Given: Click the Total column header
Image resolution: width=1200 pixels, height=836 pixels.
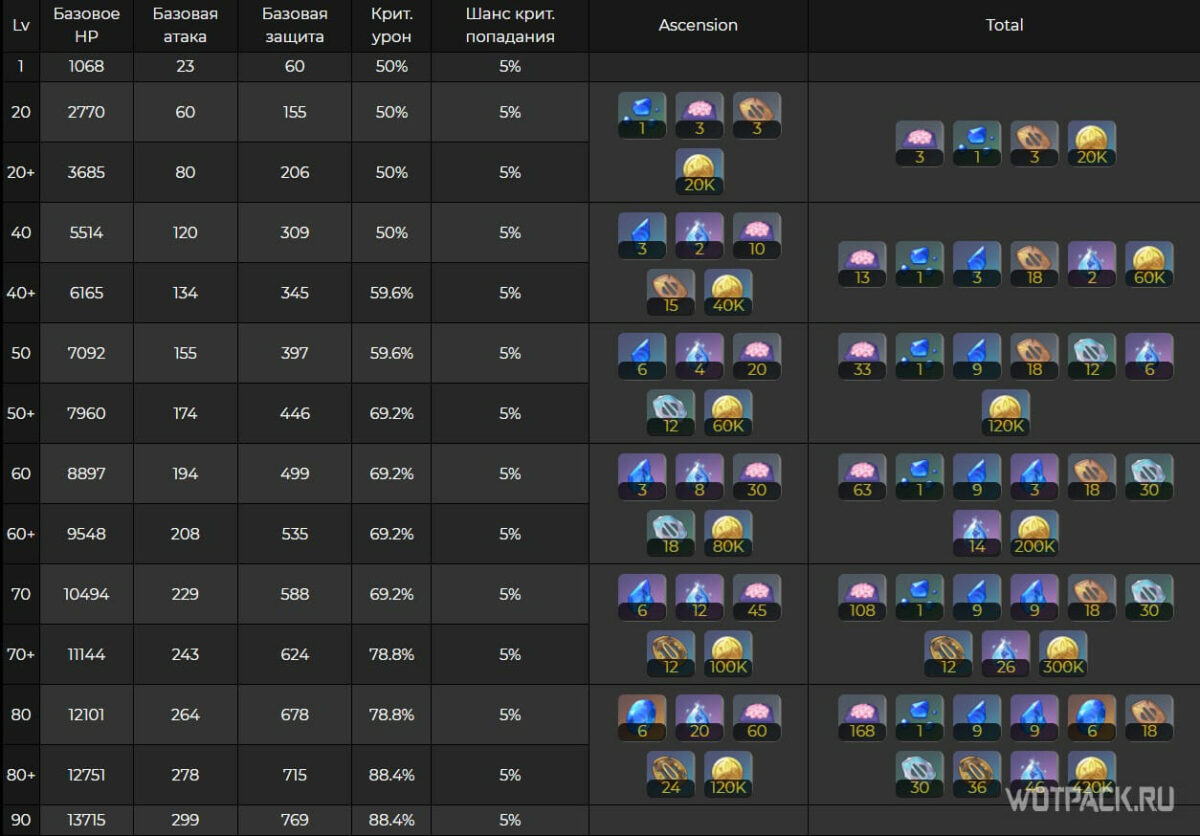Looking at the screenshot, I should click(1004, 26).
